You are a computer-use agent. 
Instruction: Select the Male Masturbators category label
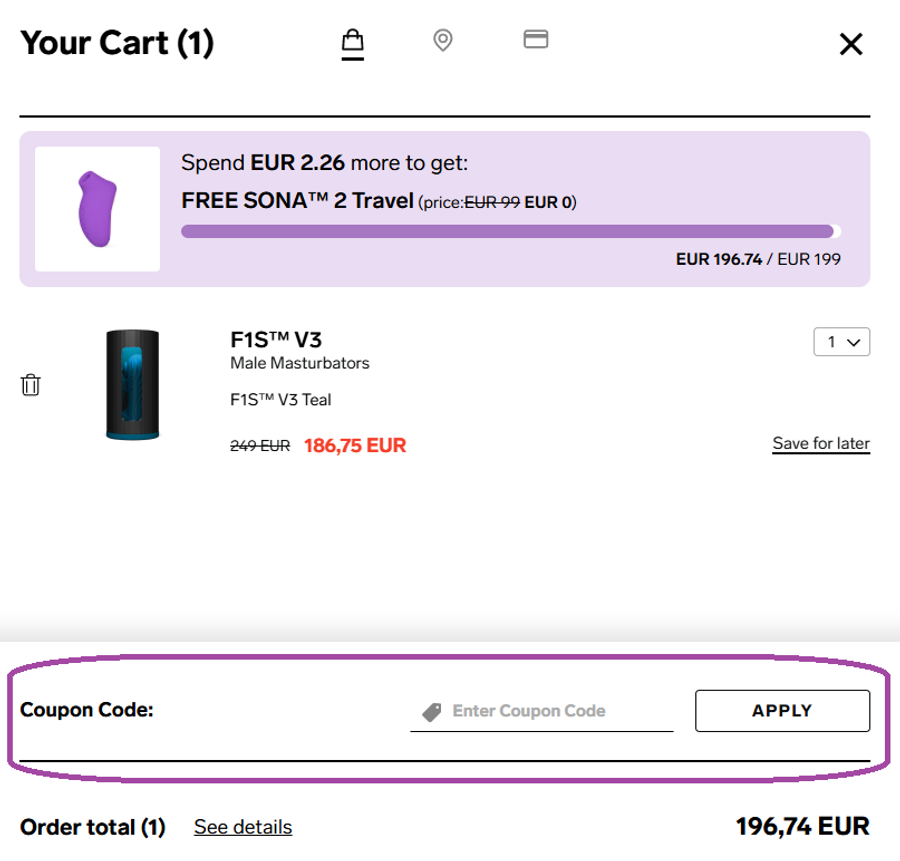300,363
